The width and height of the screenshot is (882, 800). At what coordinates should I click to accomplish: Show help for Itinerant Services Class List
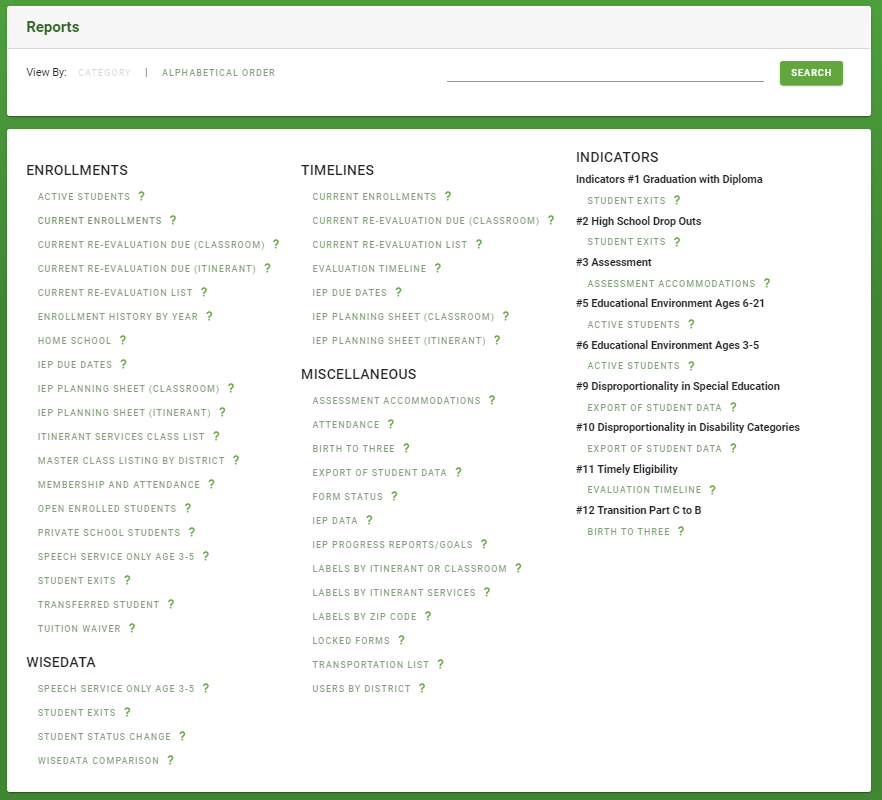(x=216, y=436)
